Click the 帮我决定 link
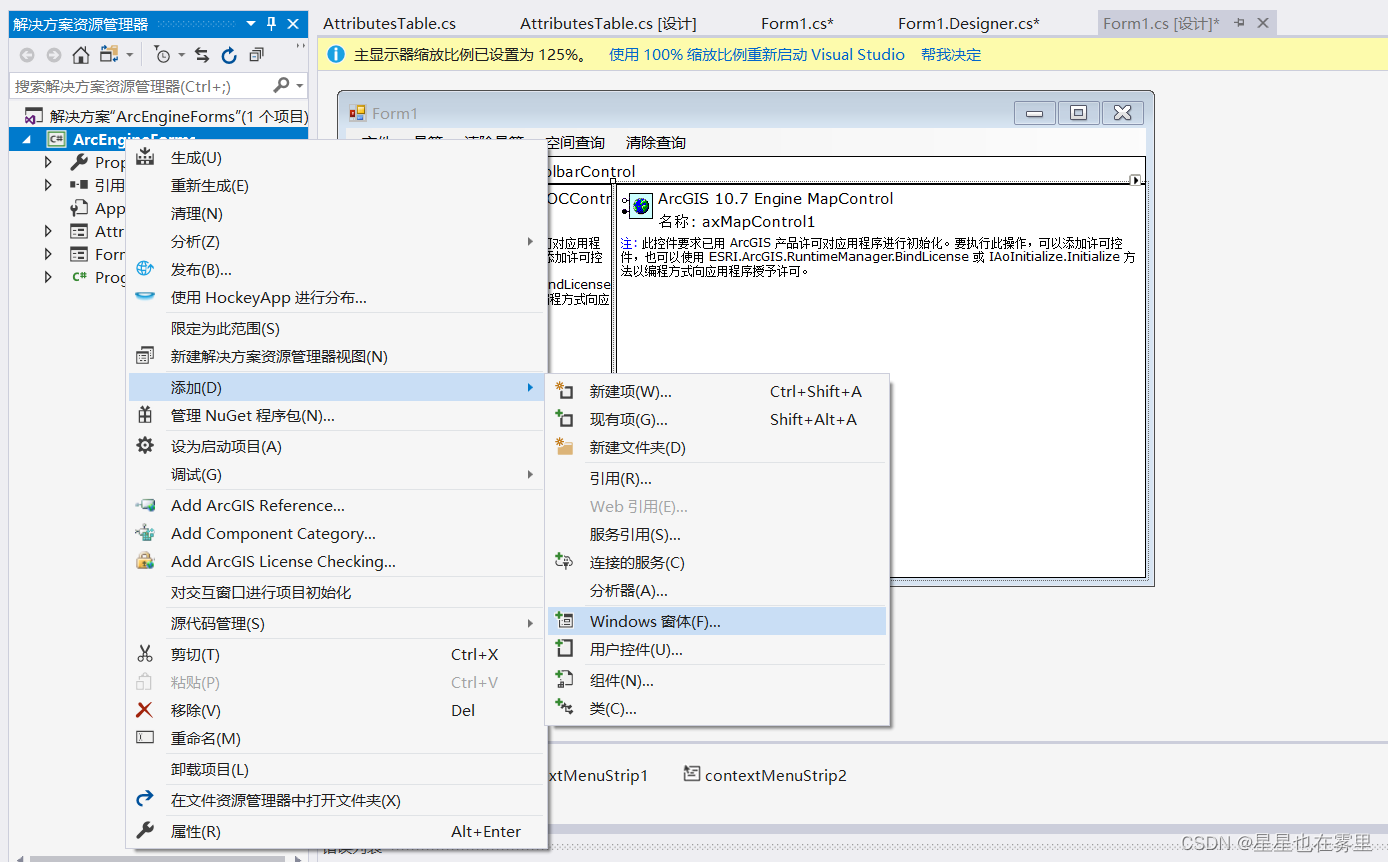1388x862 pixels. coord(951,55)
